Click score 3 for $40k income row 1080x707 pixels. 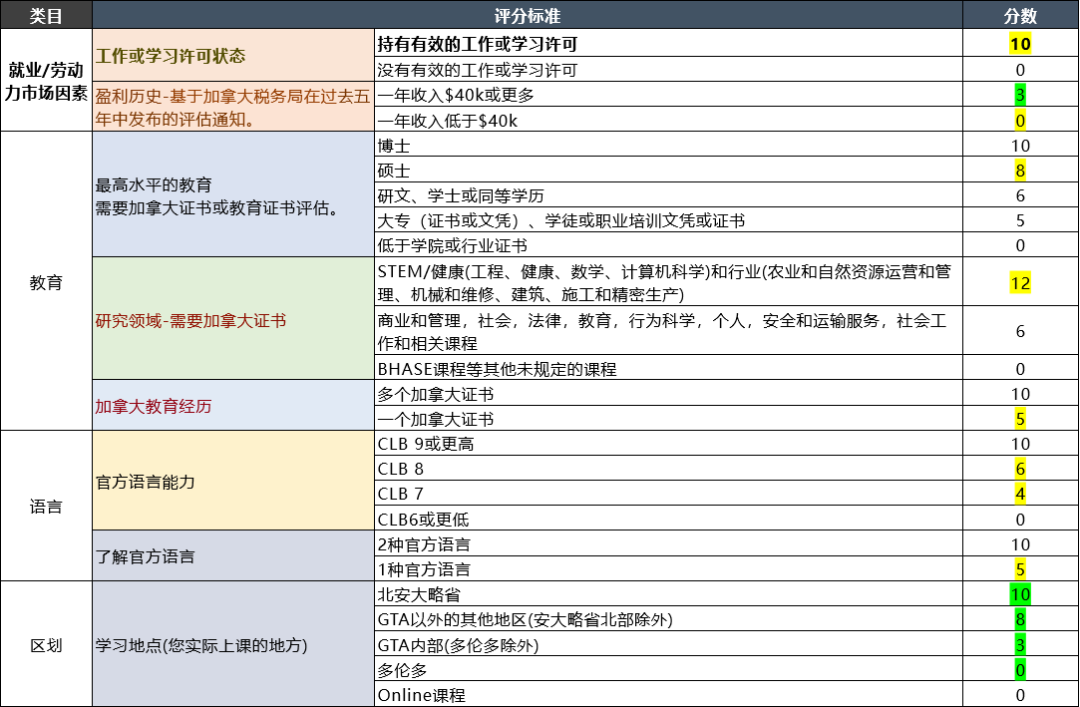point(1020,94)
